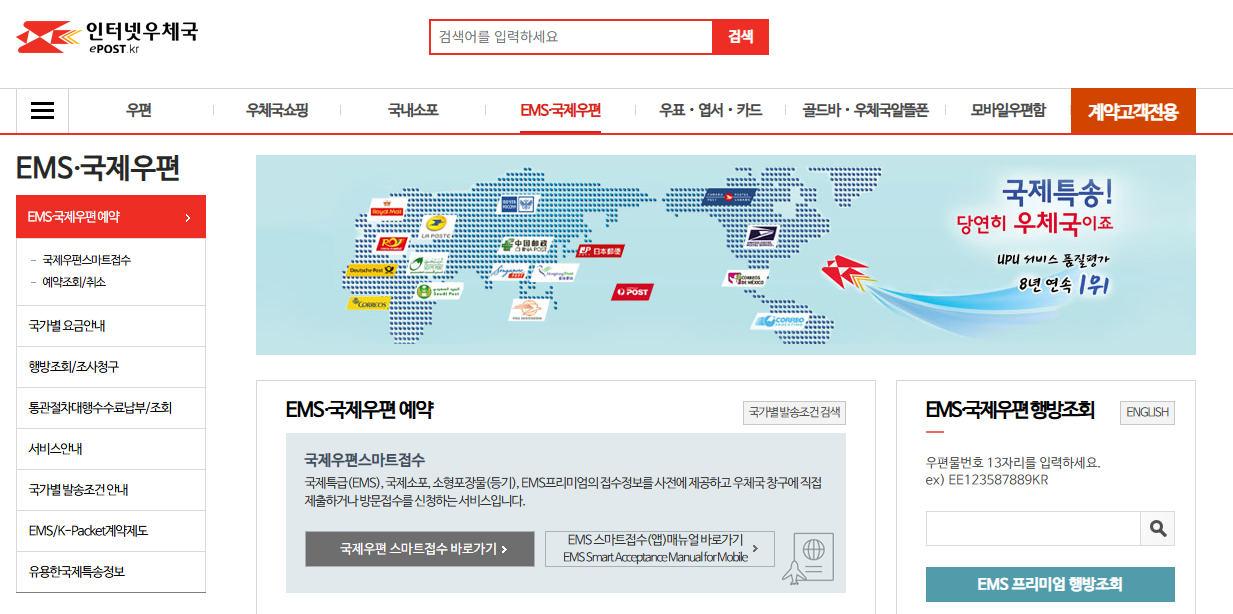The width and height of the screenshot is (1233, 614).
Task: Open the 골드바·우체국알뜰폰 menu
Action: click(865, 111)
